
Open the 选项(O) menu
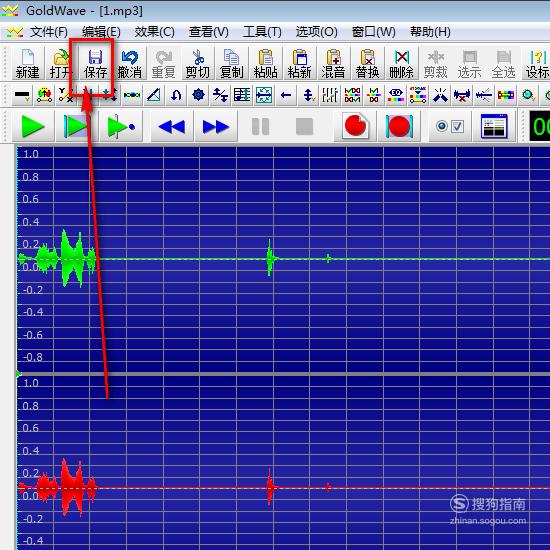(x=316, y=32)
